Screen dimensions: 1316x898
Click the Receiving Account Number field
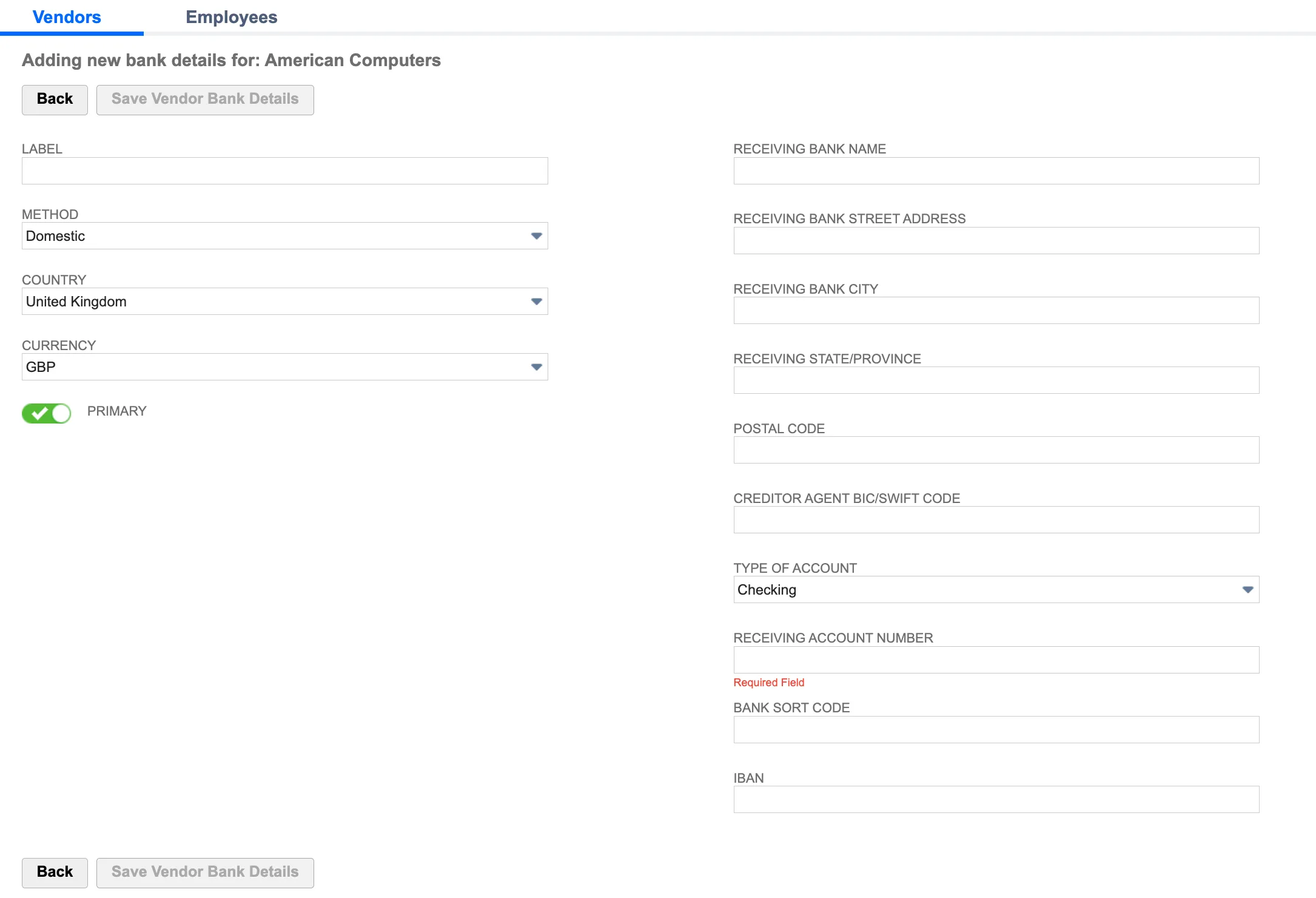point(996,660)
